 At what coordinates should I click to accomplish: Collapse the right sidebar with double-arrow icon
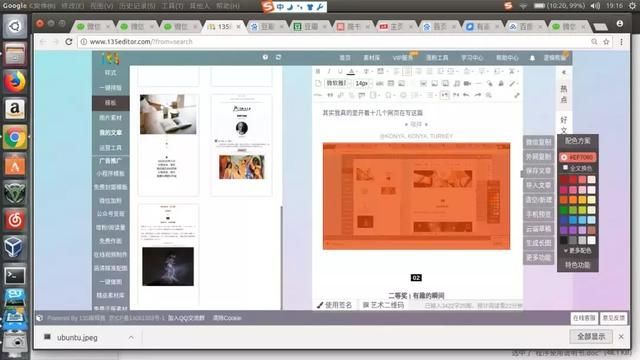[564, 72]
